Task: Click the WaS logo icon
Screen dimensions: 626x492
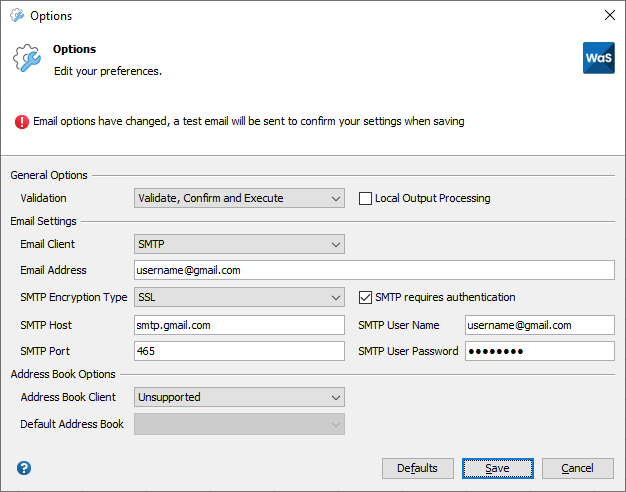Action: (598, 58)
